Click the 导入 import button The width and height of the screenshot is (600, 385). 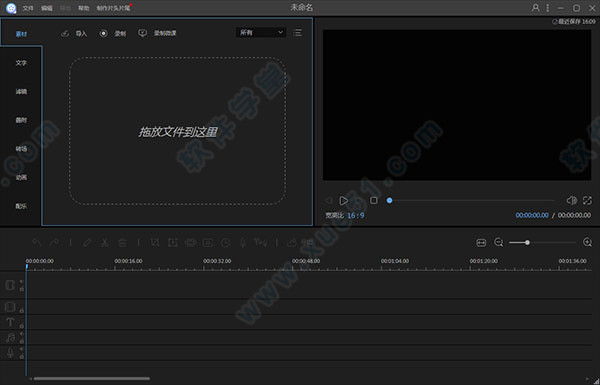click(x=74, y=34)
